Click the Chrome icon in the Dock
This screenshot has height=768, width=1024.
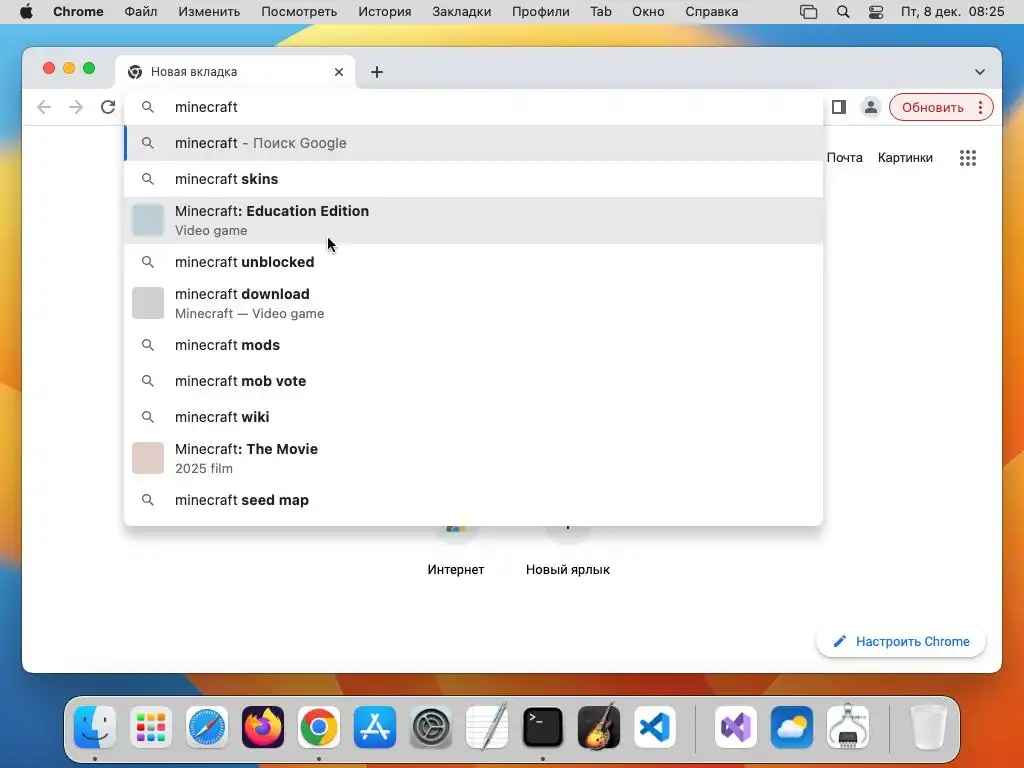click(x=319, y=727)
